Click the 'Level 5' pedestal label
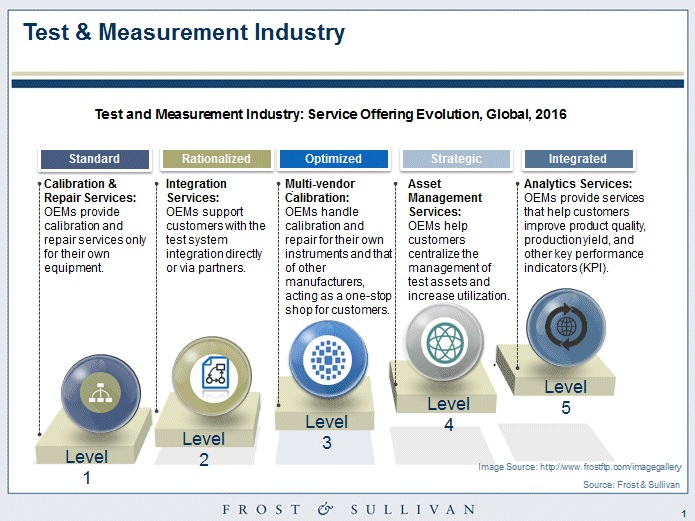Image resolution: width=695 pixels, height=521 pixels. [566, 397]
